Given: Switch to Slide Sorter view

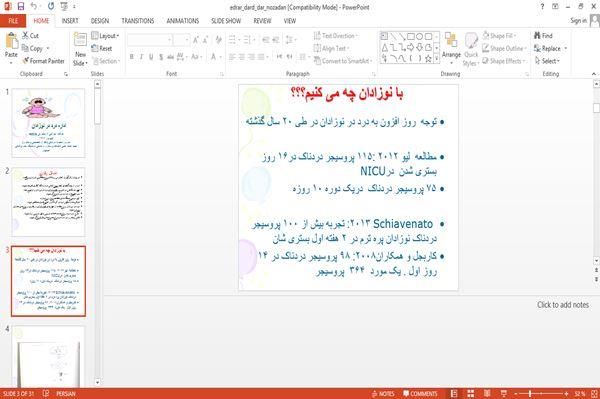Looking at the screenshot, I should [470, 394].
